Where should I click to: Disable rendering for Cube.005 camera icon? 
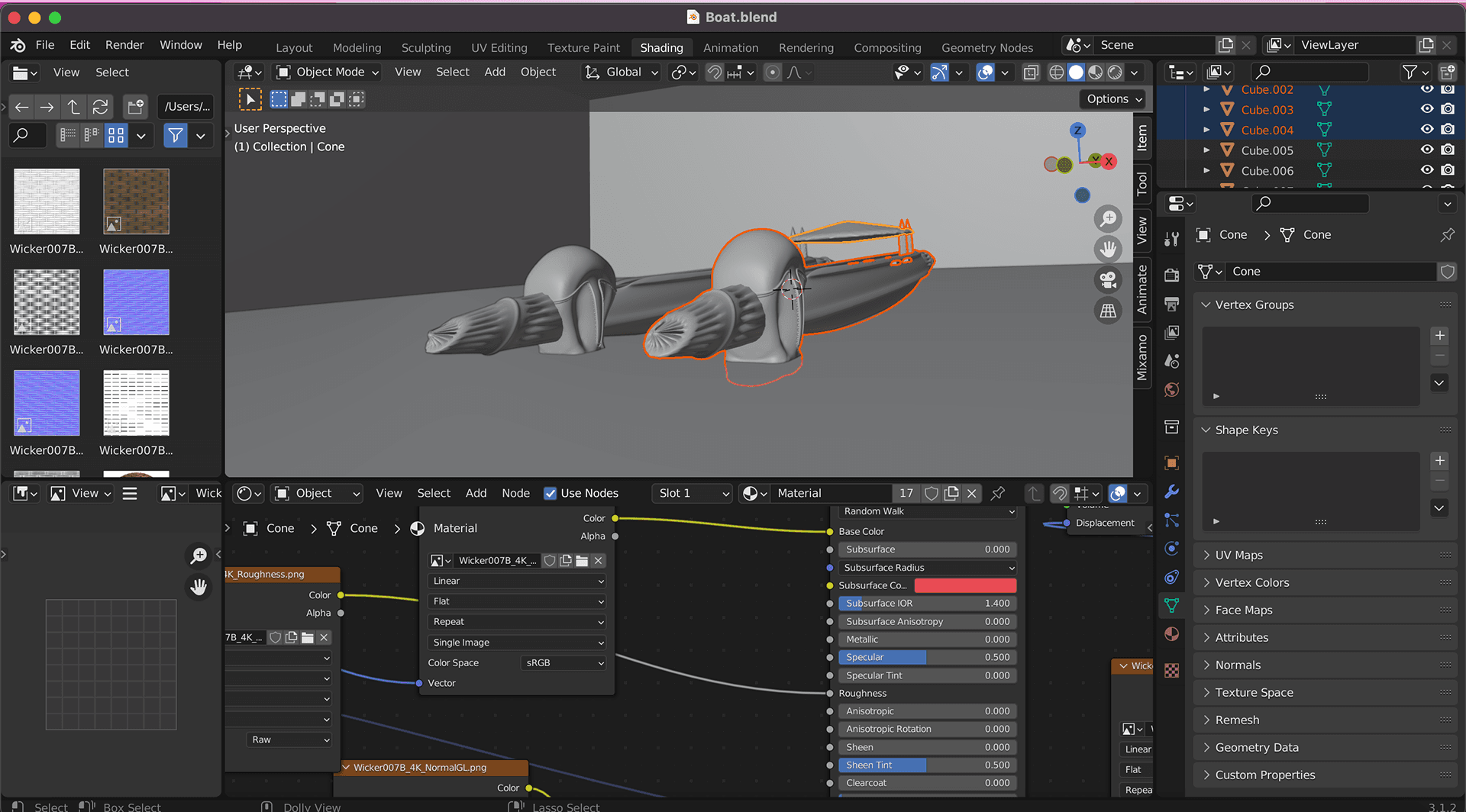tap(1448, 150)
